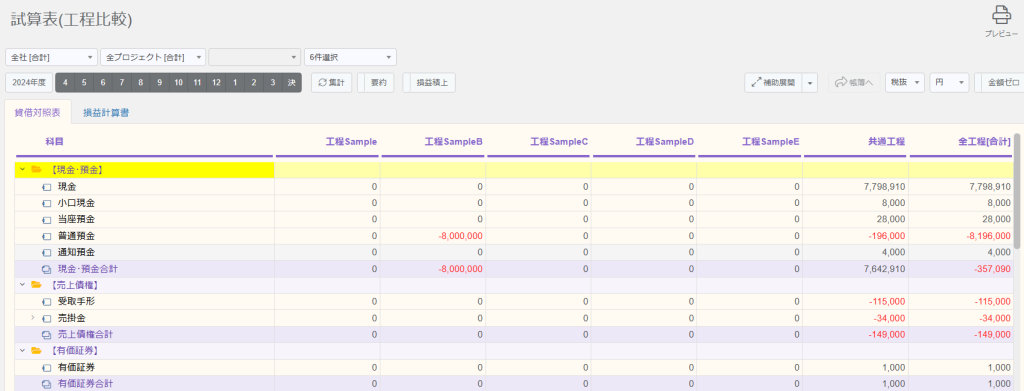Open the arrow next to 補助展開
The width and height of the screenshot is (1024, 391).
tap(810, 83)
